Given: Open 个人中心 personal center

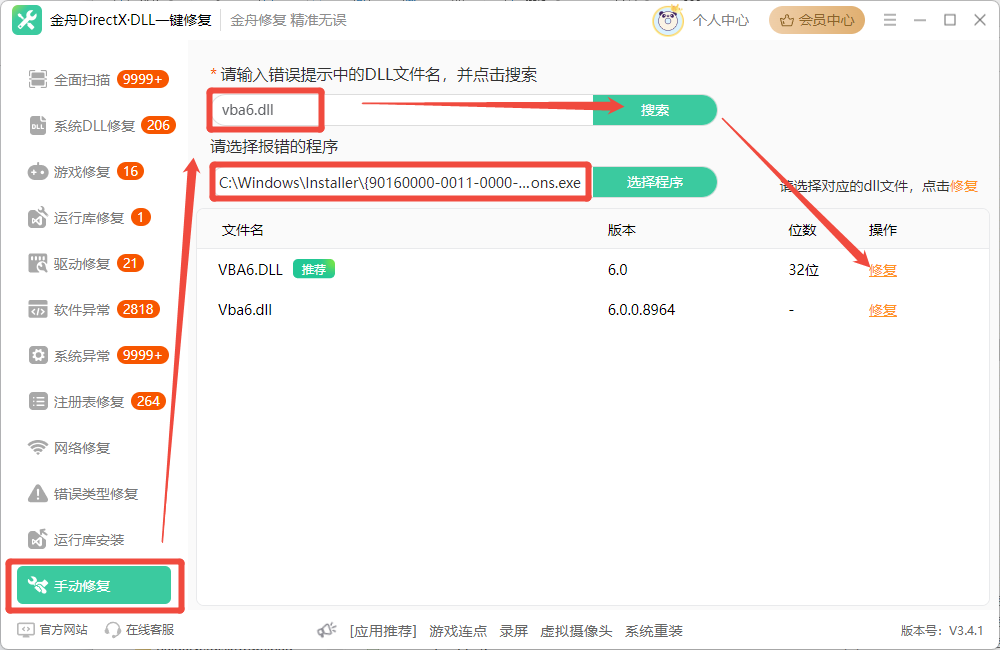Looking at the screenshot, I should [721, 20].
